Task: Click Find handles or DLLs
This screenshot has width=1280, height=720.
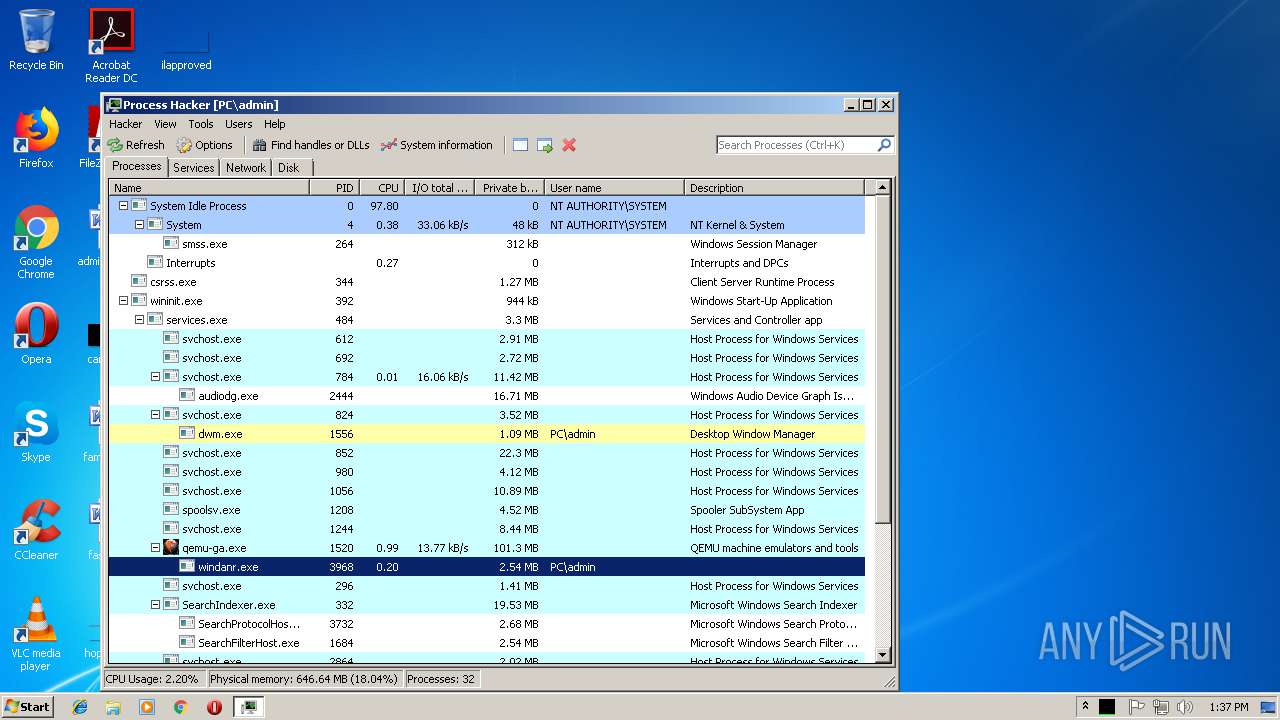Action: pos(311,145)
